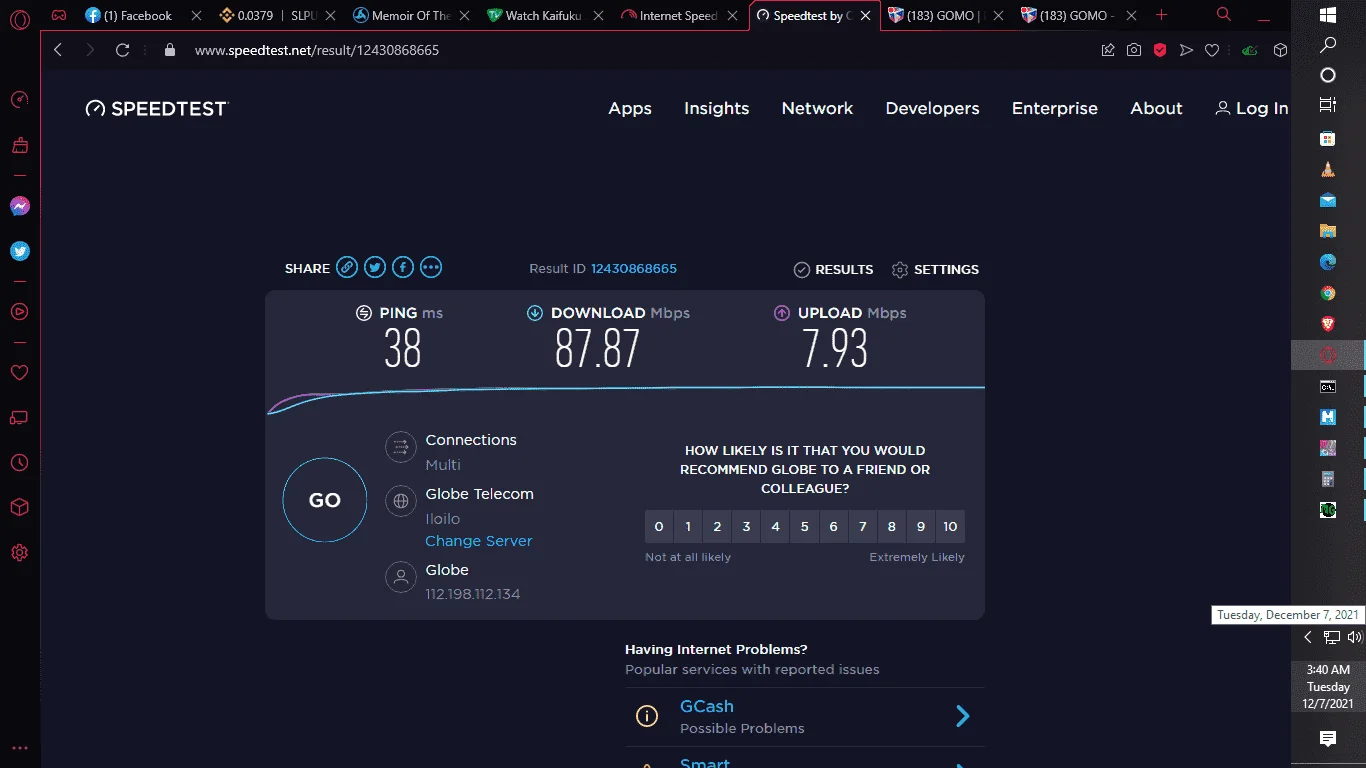Viewport: 1366px width, 768px height.
Task: Select rating 2 in the recommendation scale
Action: pyautogui.click(x=717, y=526)
